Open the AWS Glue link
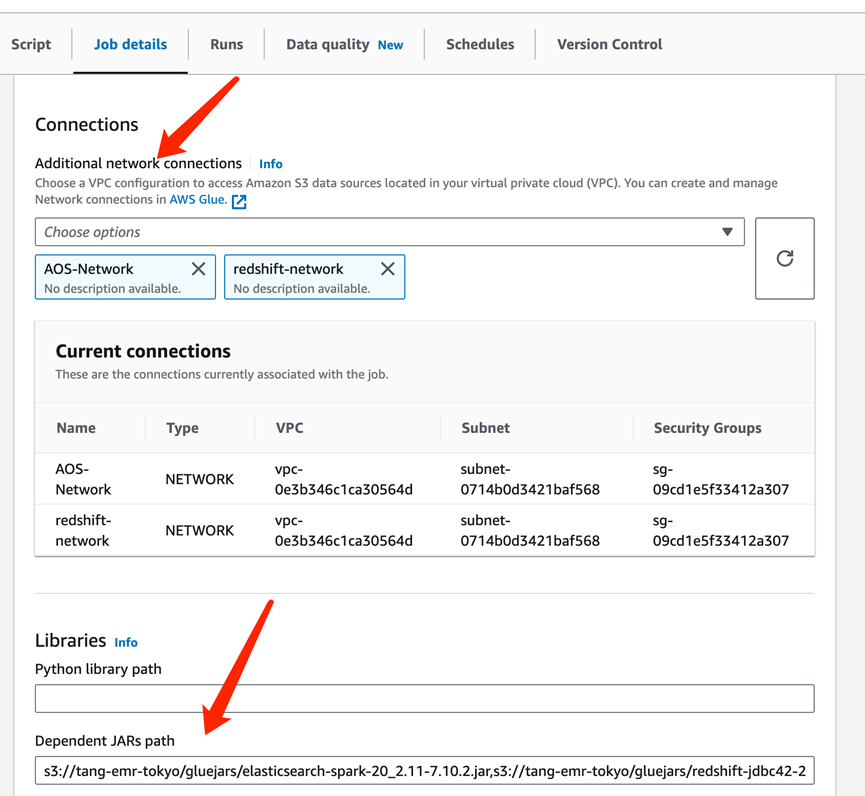The height and width of the screenshot is (796, 865). (x=197, y=200)
